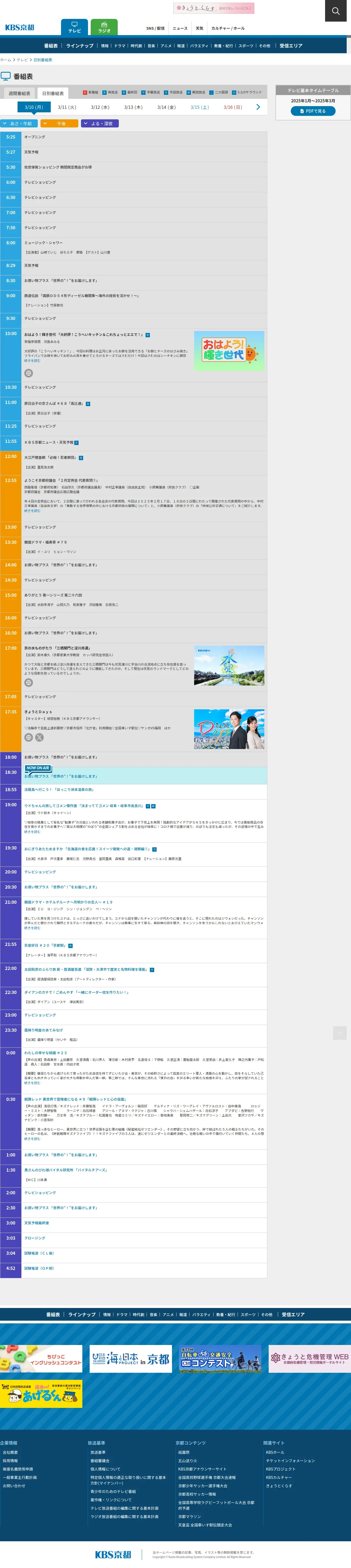The image size is (351, 1568).
Task: Jump to よる・深夜 section
Action: (100, 124)
